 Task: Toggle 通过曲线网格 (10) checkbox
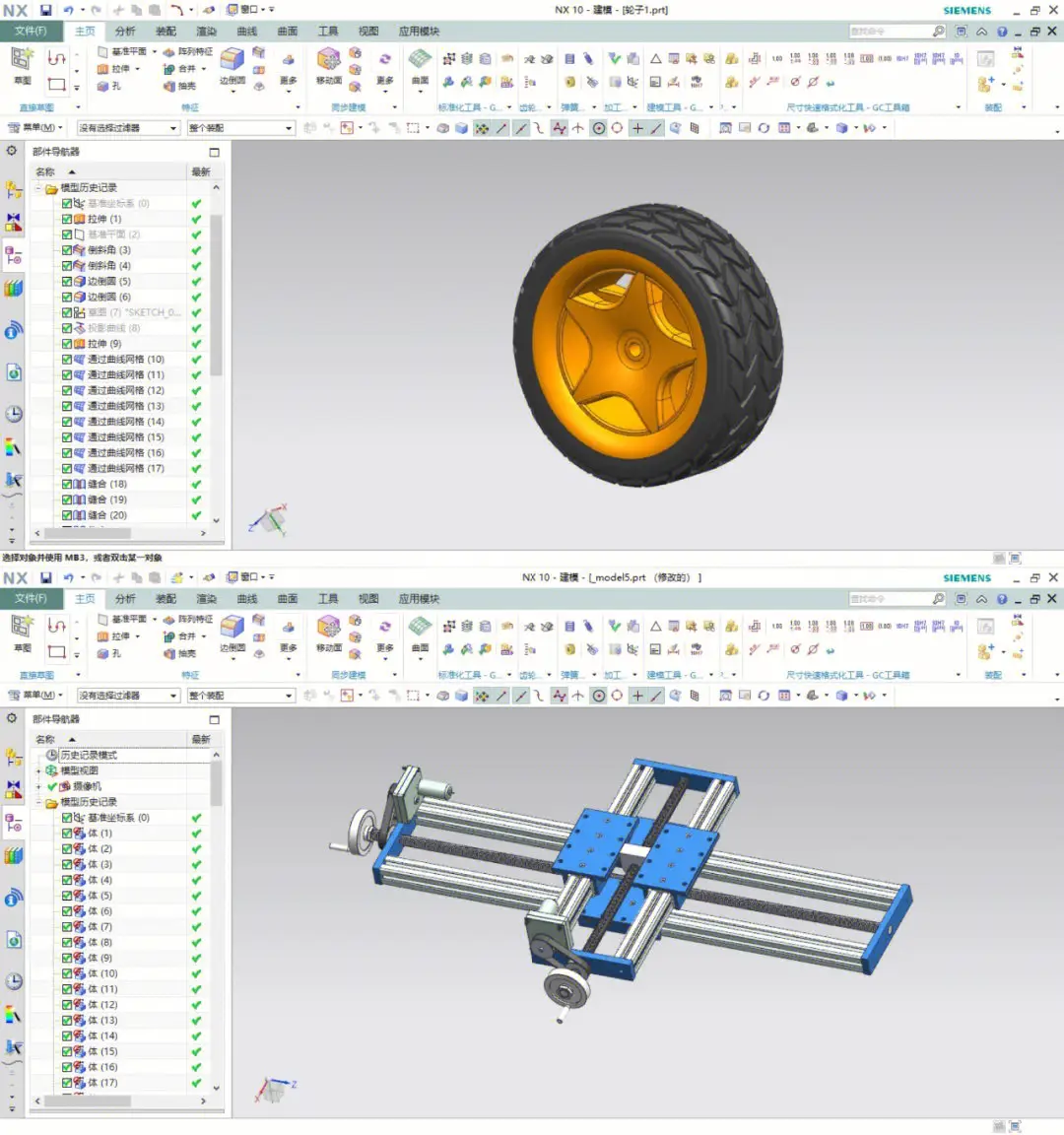(67, 359)
